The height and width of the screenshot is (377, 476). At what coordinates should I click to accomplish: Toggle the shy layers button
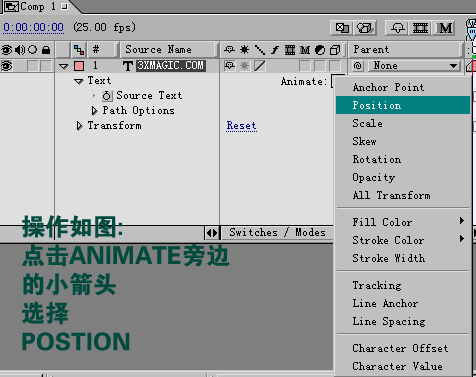point(397,28)
